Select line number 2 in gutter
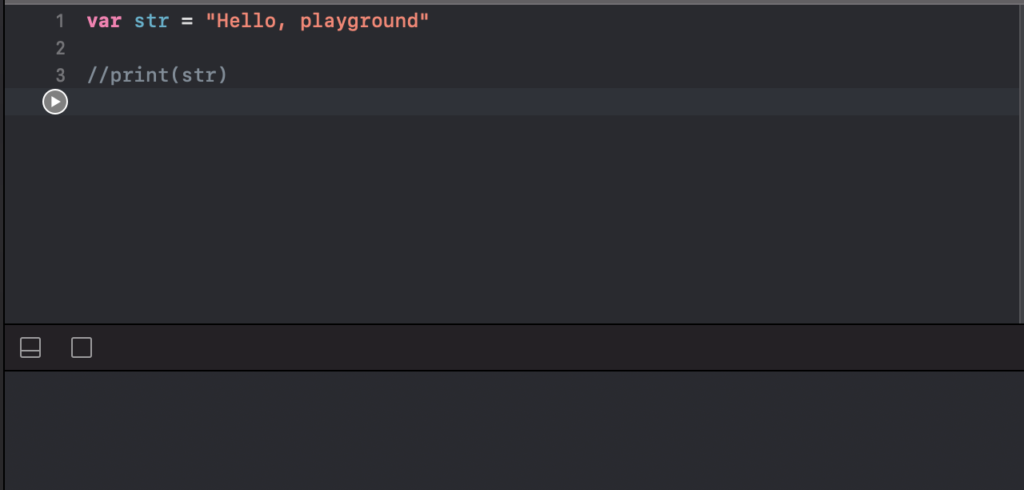 point(60,48)
